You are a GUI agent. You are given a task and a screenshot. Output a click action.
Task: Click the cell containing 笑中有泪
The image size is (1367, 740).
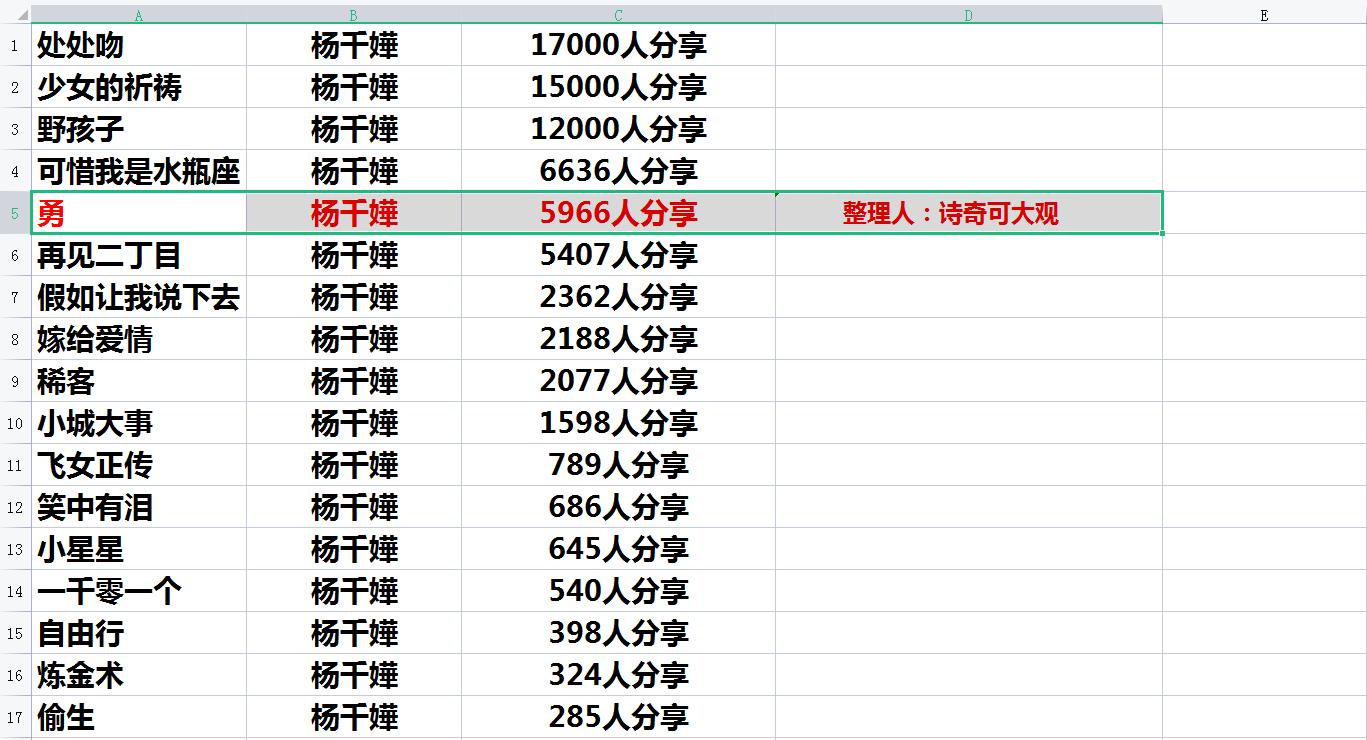coord(139,507)
